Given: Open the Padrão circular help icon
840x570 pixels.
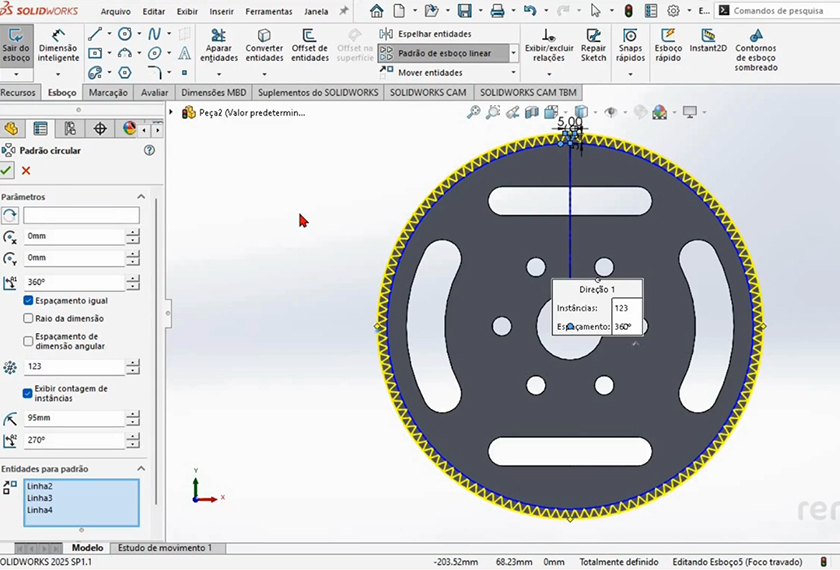Looking at the screenshot, I should [150, 150].
